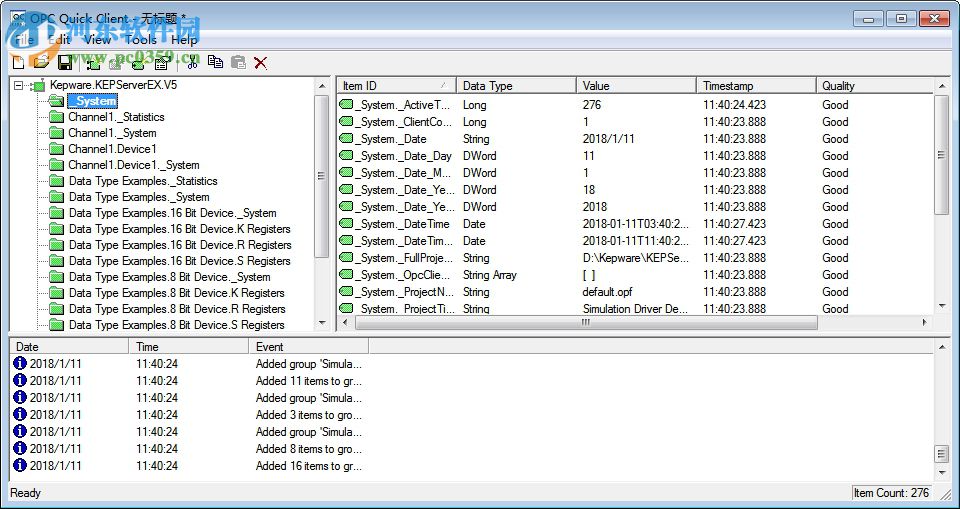Click the value 'default.opf'
The width and height of the screenshot is (960, 509).
point(607,292)
